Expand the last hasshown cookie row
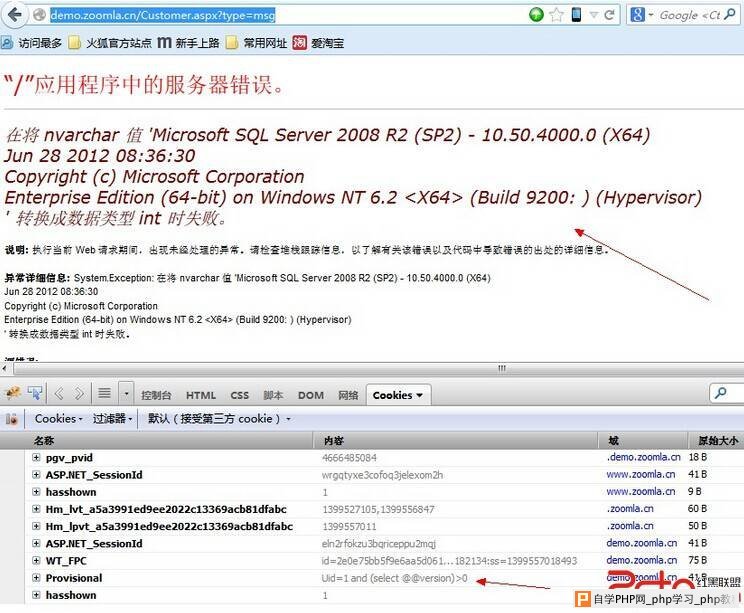744x613 pixels. 36,595
